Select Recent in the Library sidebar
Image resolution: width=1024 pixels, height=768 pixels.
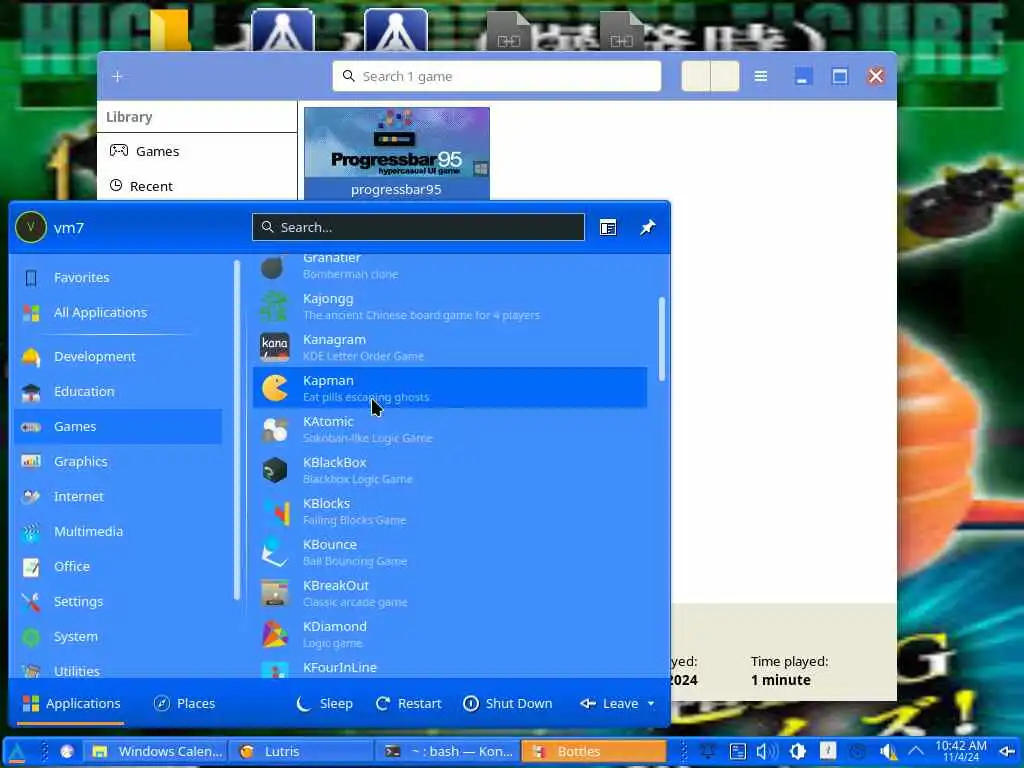coord(197,186)
